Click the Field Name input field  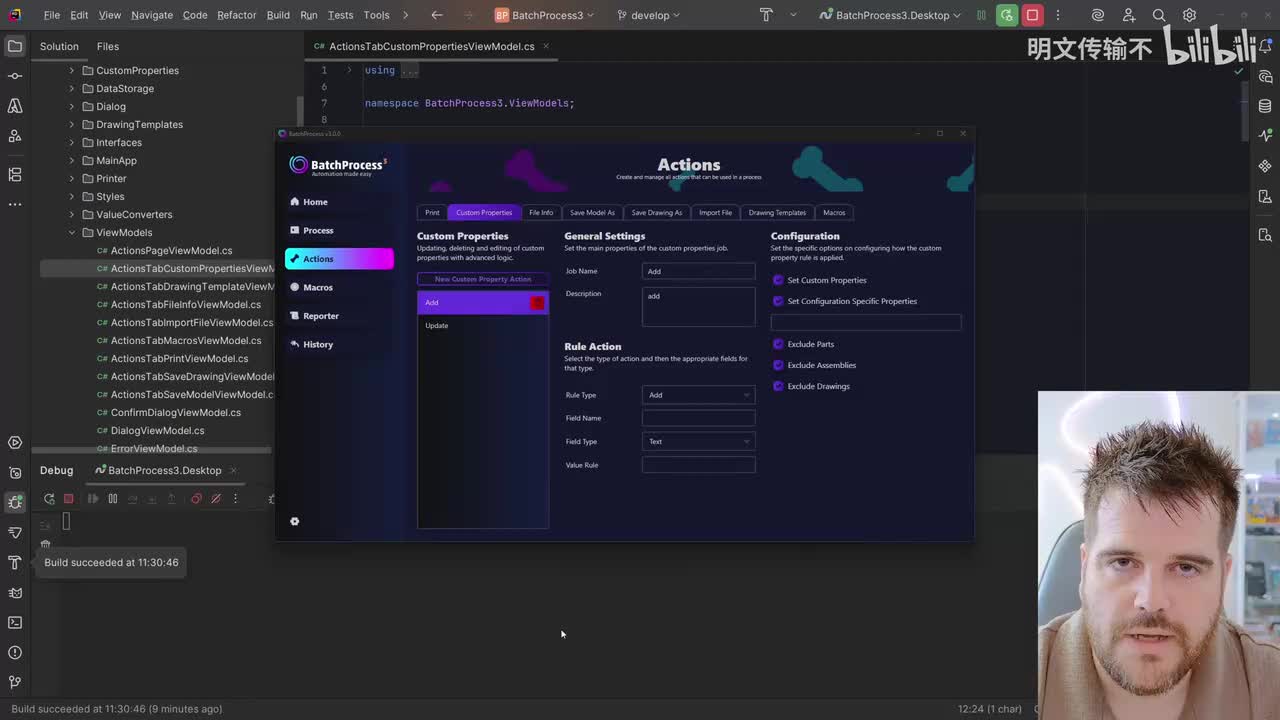coord(698,418)
